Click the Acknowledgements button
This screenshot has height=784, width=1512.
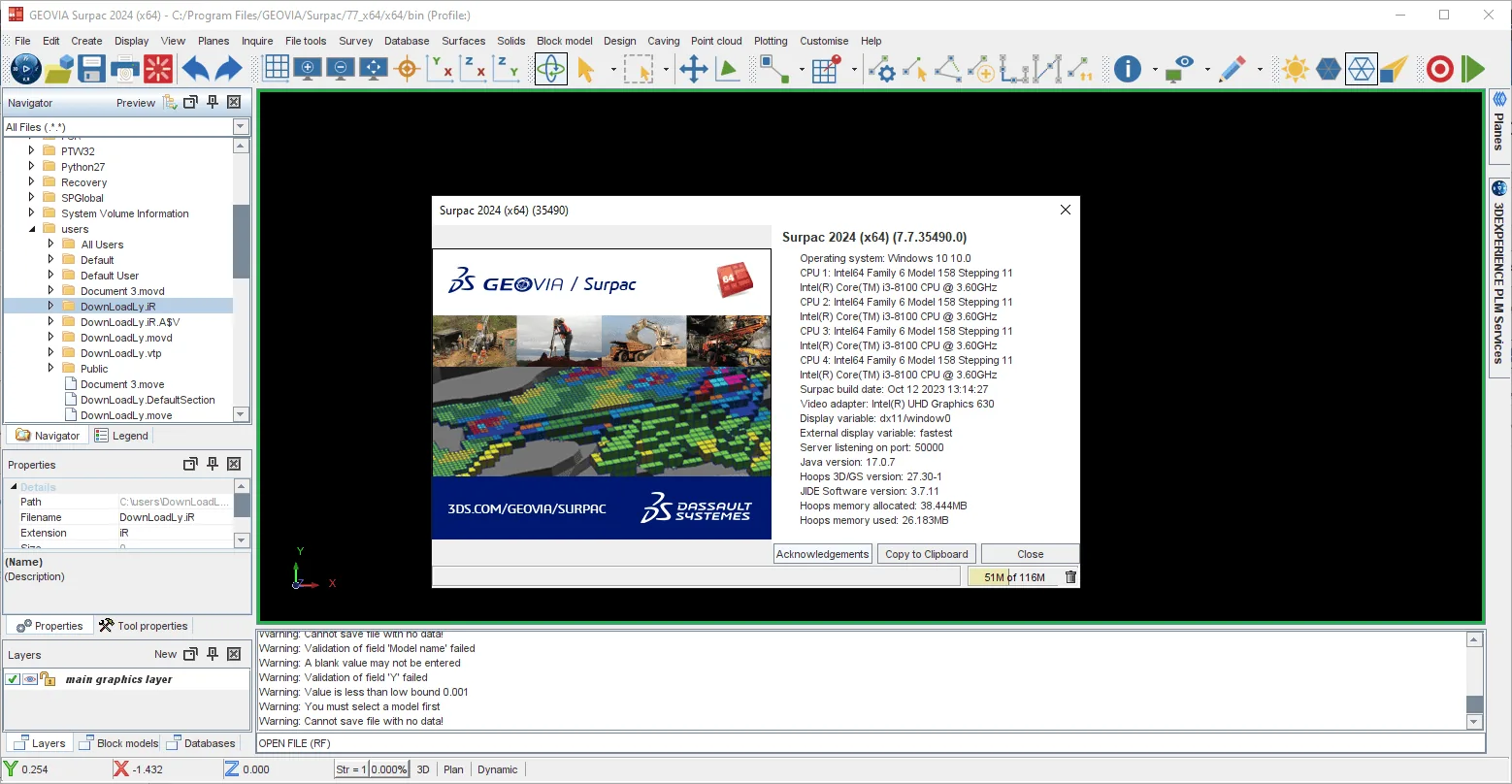tap(823, 554)
